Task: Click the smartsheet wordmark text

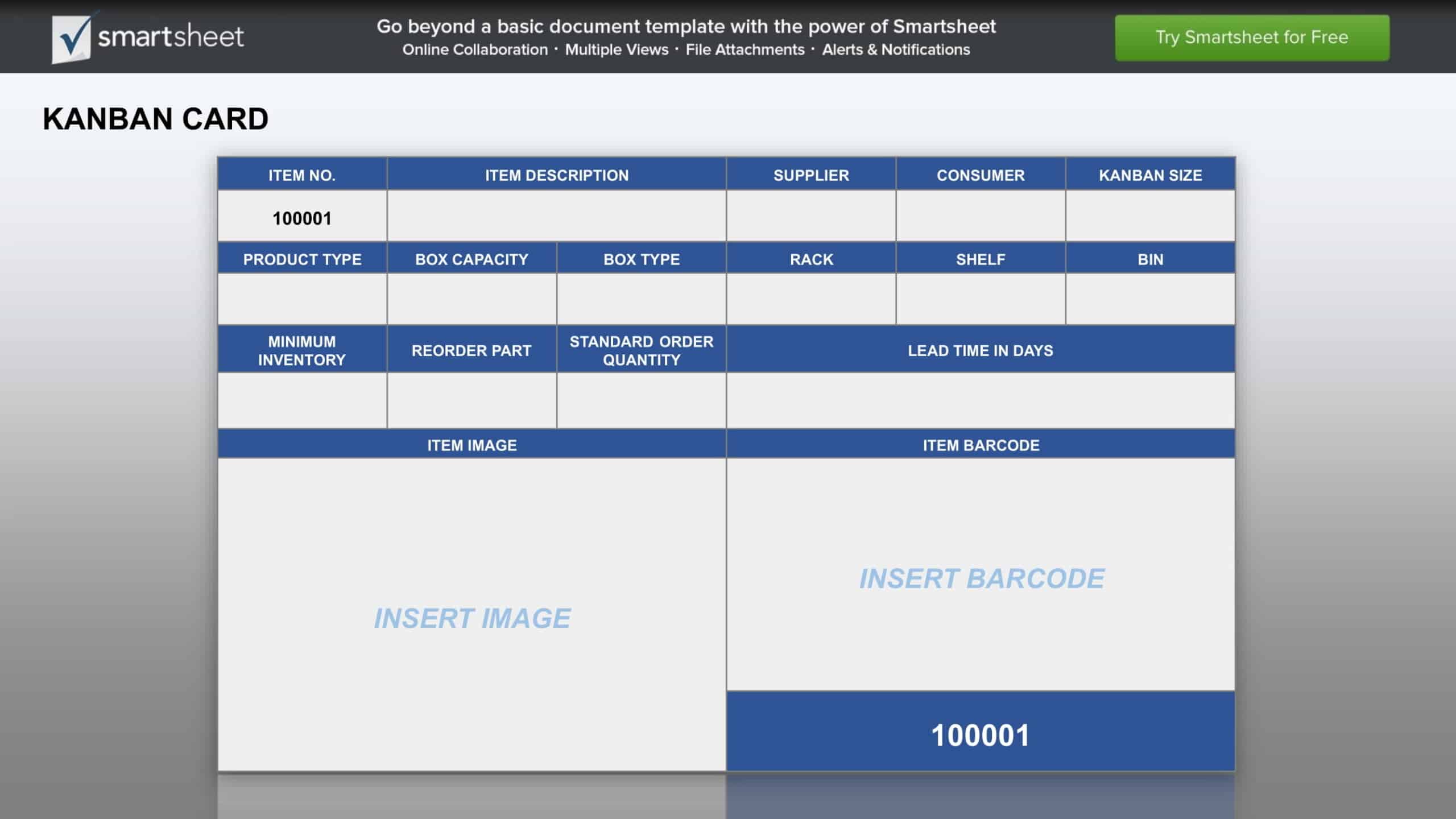Action: 171,38
